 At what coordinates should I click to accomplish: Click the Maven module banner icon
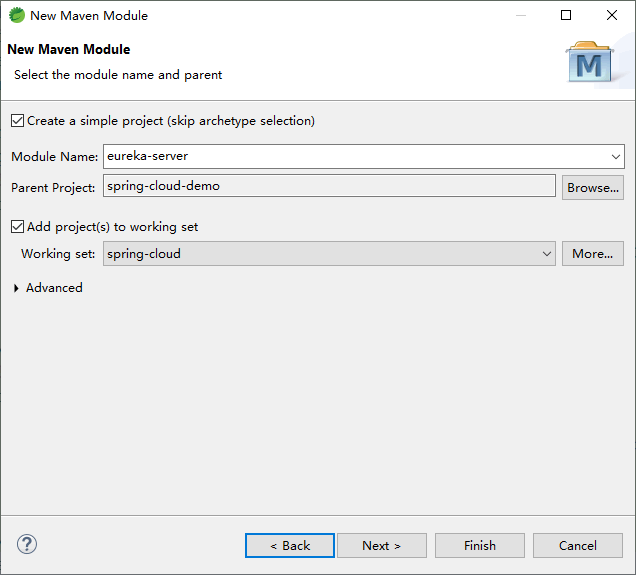(590, 64)
